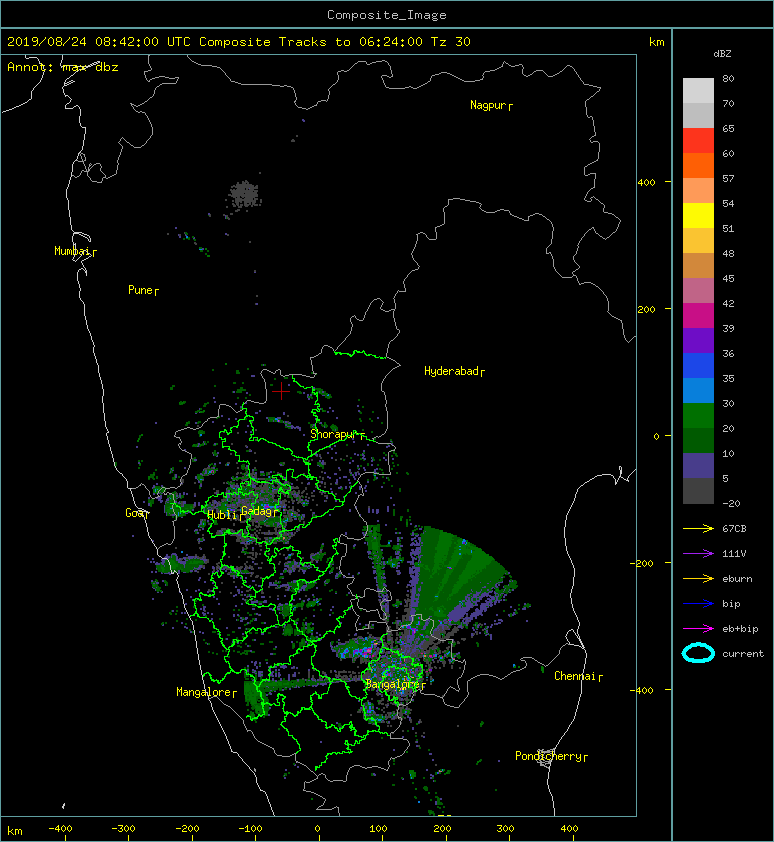
Task: Pick the purple 36-39 dBZ swatch
Action: point(698,340)
